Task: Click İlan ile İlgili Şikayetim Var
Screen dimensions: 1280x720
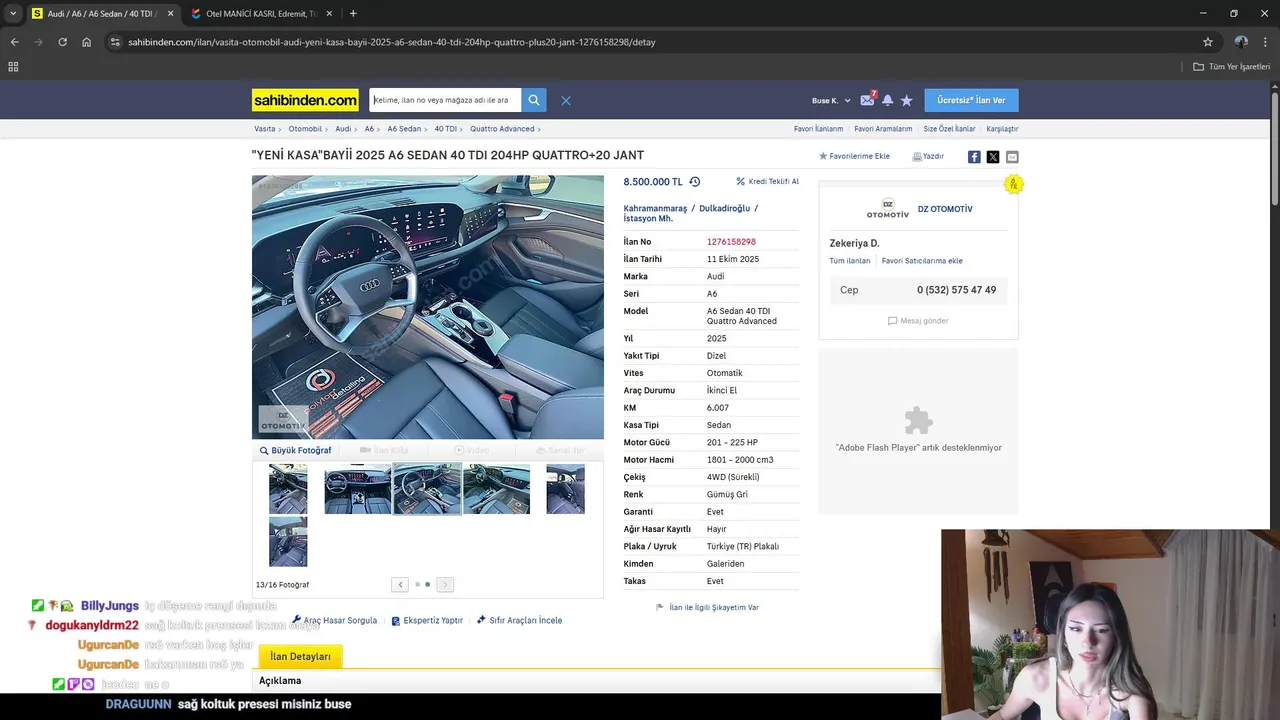Action: coord(707,607)
